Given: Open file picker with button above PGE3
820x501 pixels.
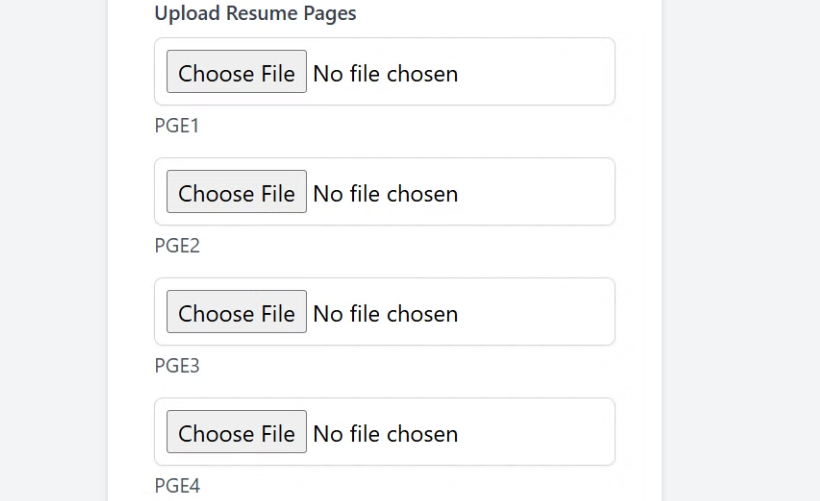Looking at the screenshot, I should coord(236,313).
